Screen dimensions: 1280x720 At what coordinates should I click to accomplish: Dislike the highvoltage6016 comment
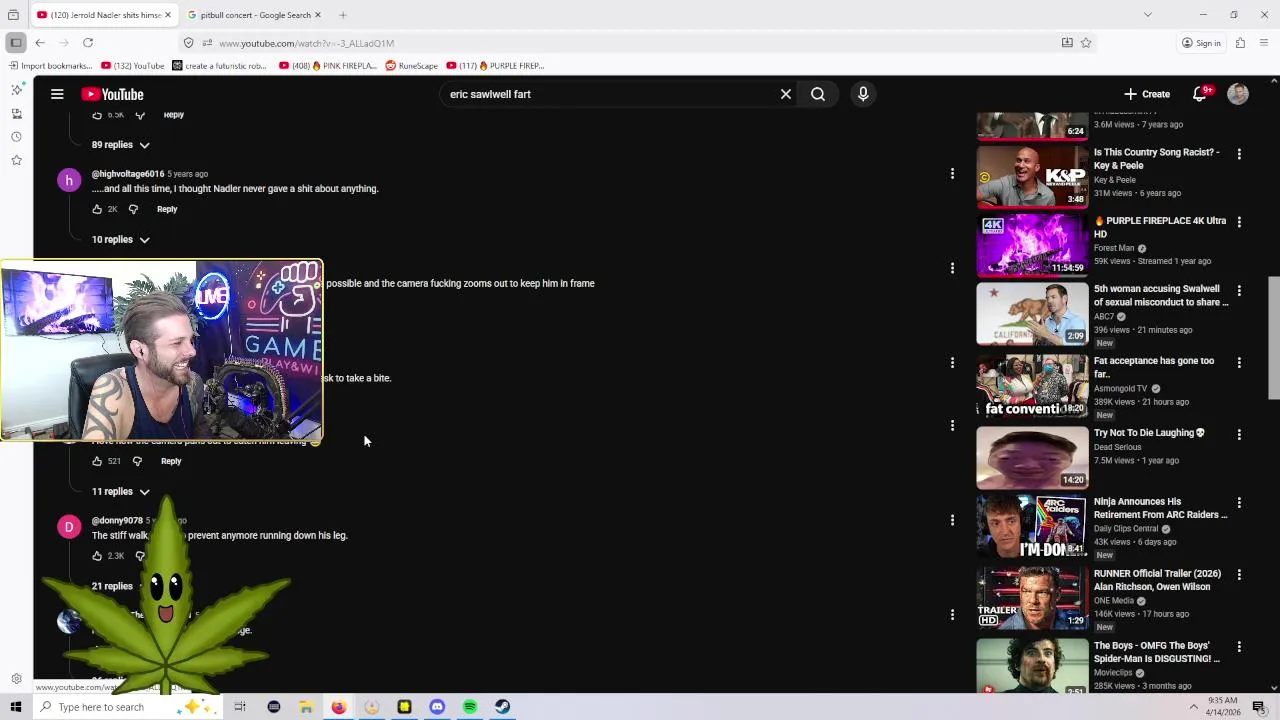point(133,209)
